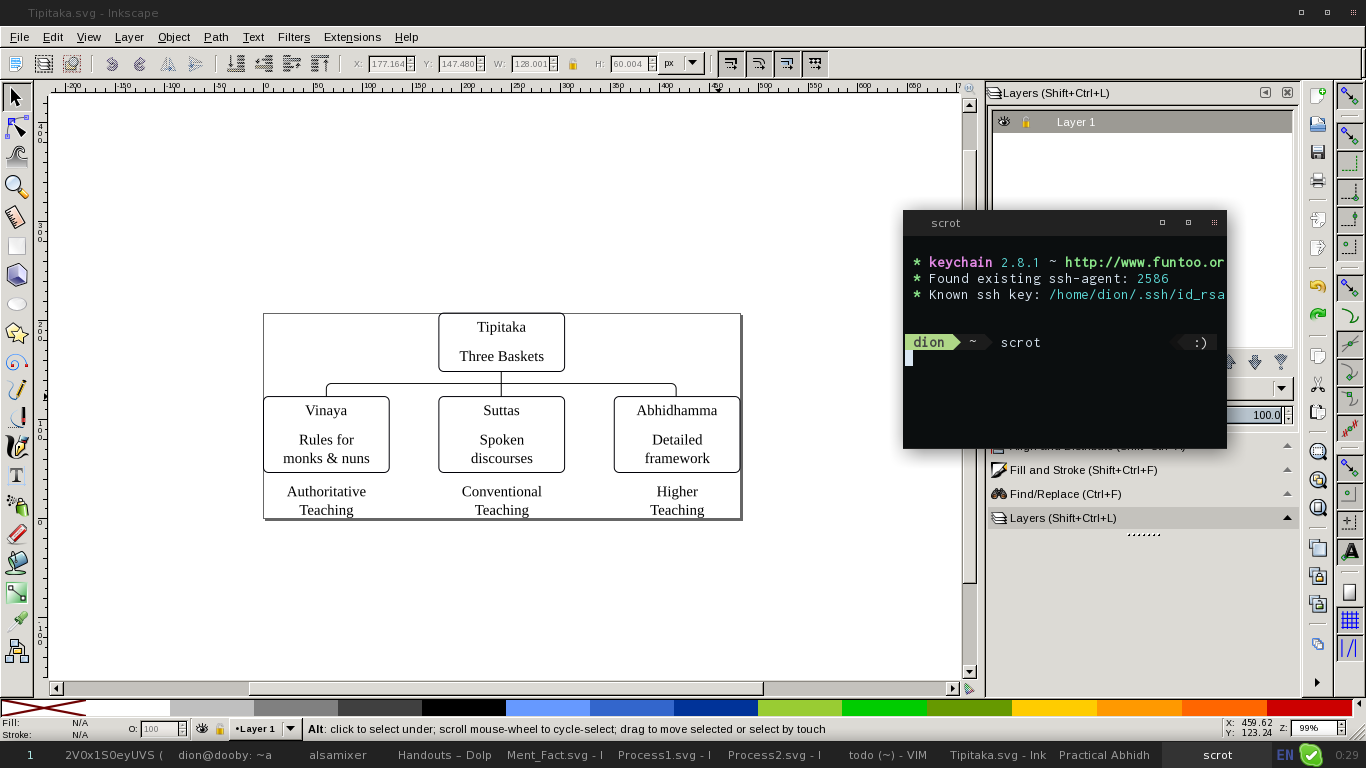Screen dimensions: 1366x768
Task: Open the Extensions menu
Action: (352, 37)
